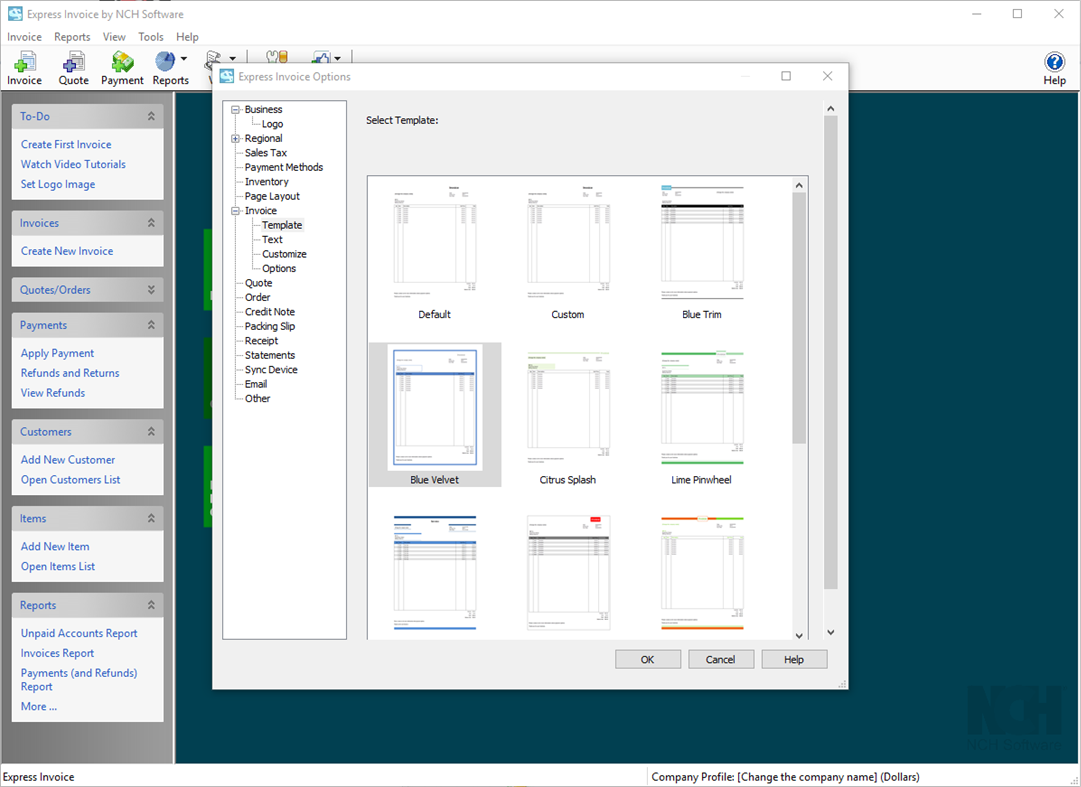The width and height of the screenshot is (1081, 787).
Task: Confirm template selection with OK button
Action: pos(648,659)
